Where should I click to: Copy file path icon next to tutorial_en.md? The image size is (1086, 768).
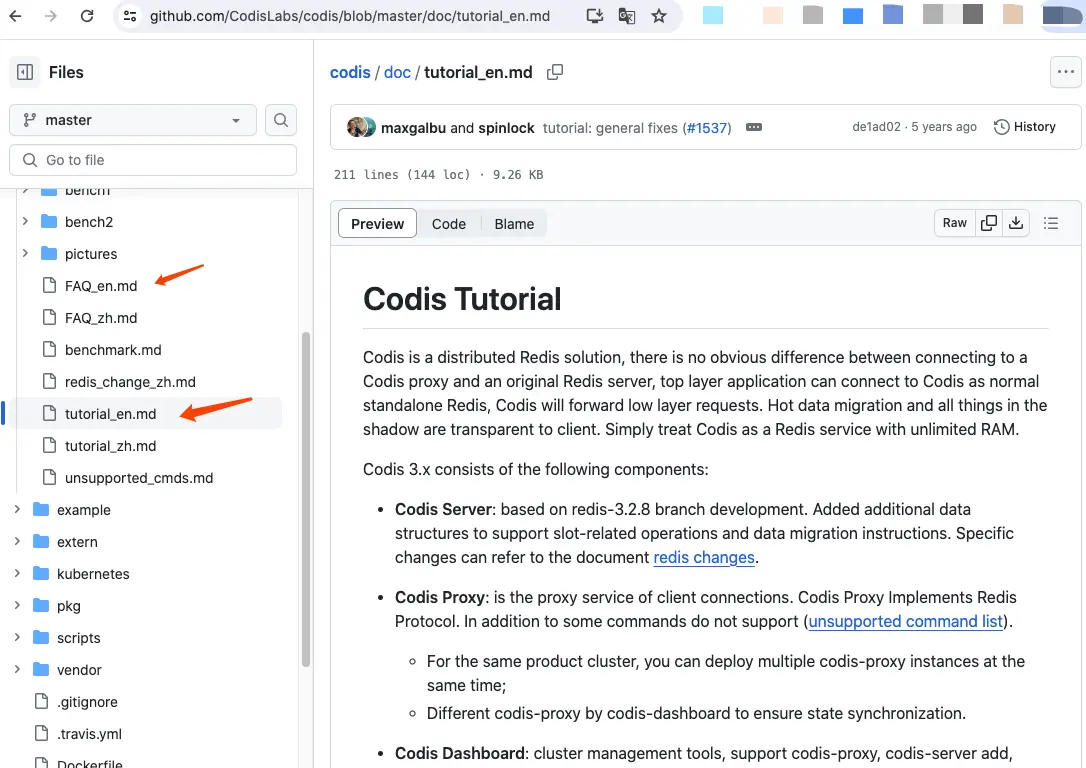click(555, 72)
